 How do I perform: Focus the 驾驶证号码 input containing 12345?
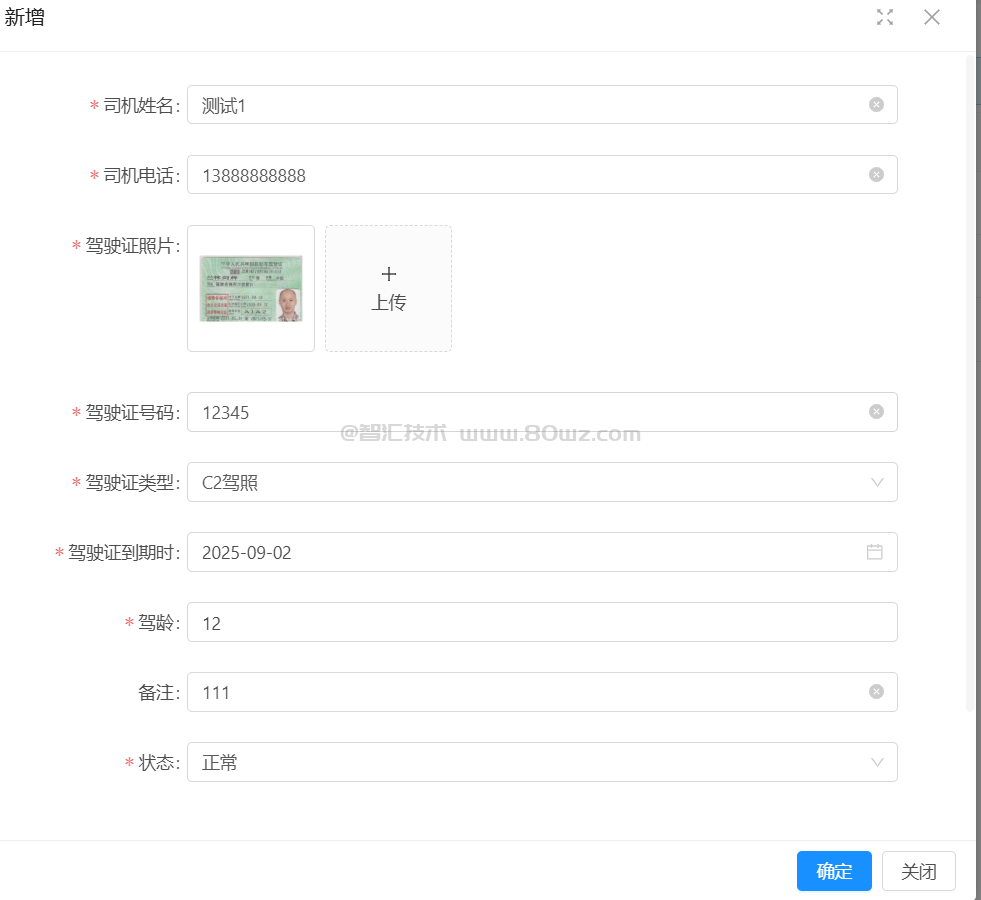point(542,412)
